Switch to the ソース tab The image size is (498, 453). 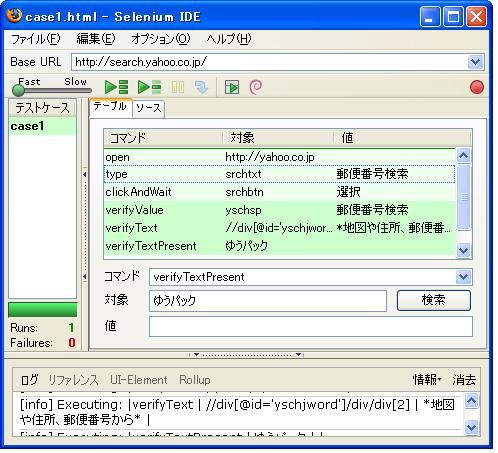[148, 108]
